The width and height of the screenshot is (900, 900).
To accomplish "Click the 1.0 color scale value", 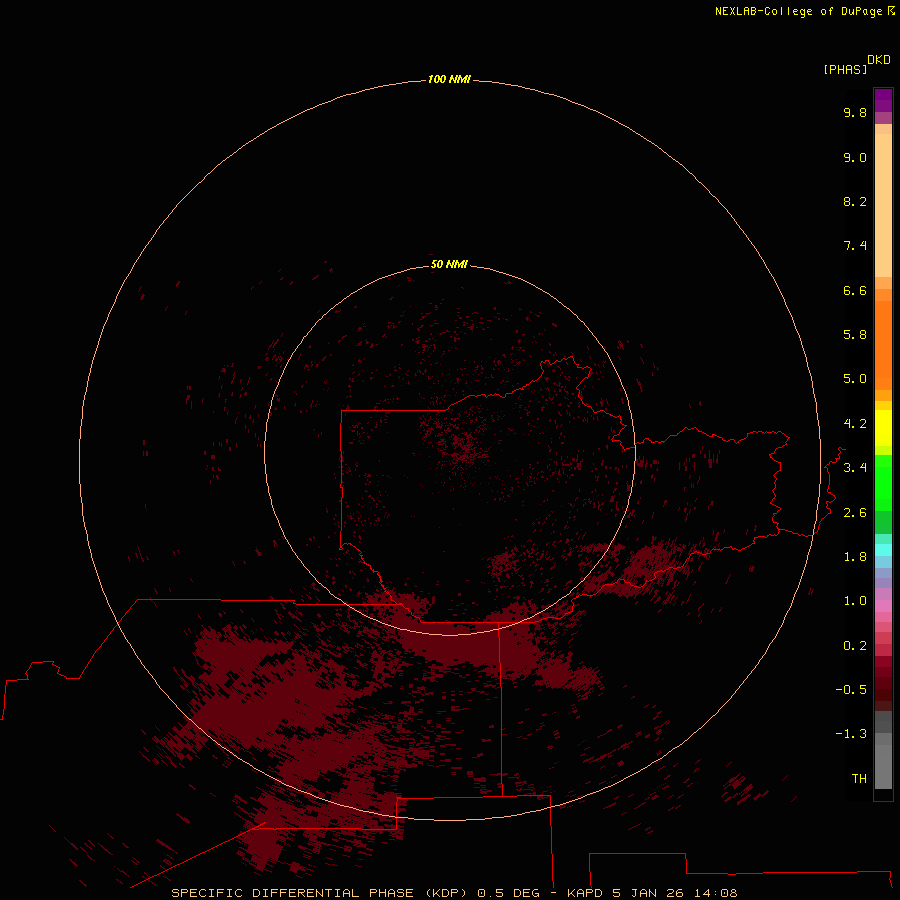I will [x=855, y=601].
